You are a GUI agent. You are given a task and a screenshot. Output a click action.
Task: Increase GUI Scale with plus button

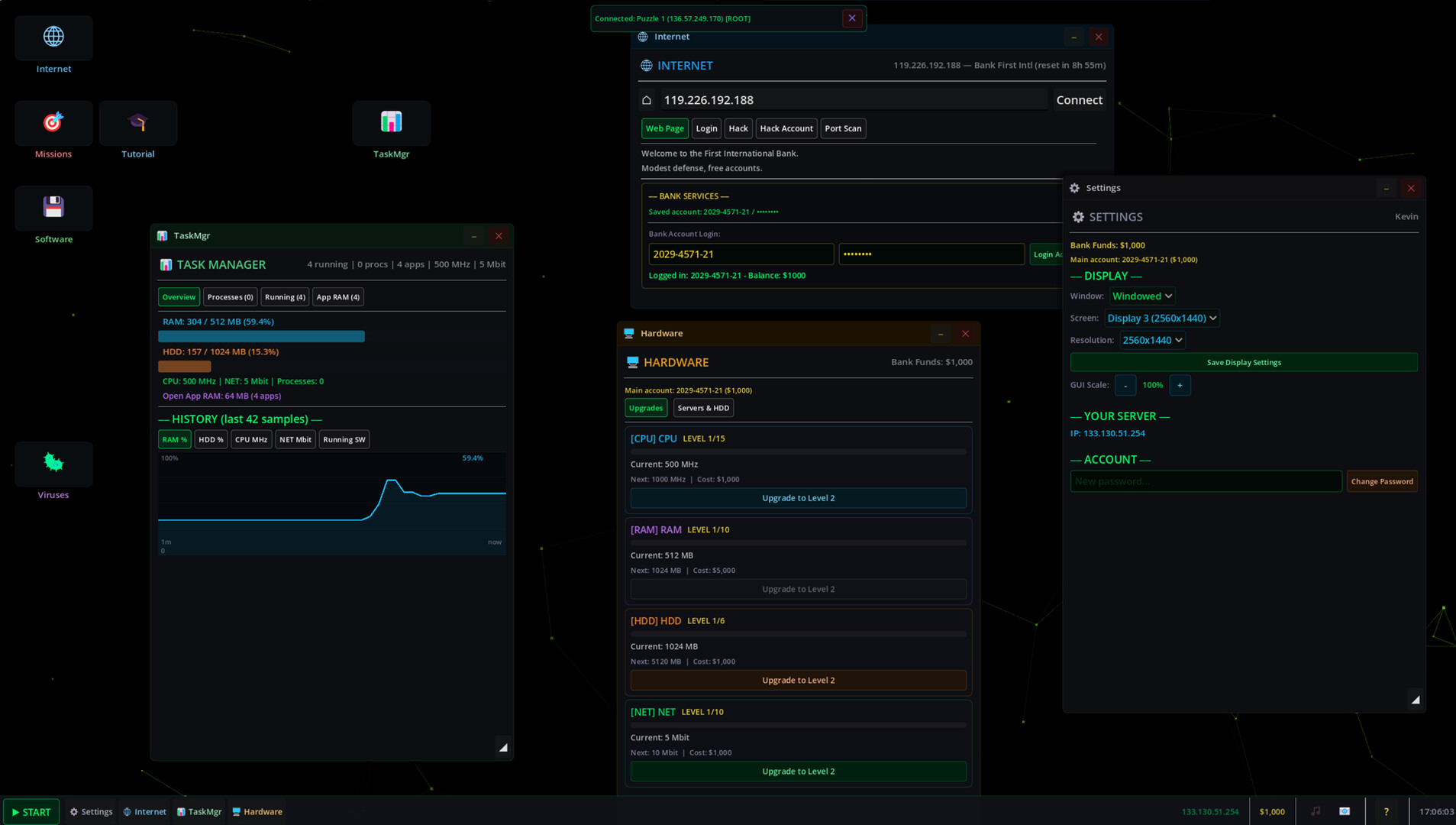(x=1180, y=385)
